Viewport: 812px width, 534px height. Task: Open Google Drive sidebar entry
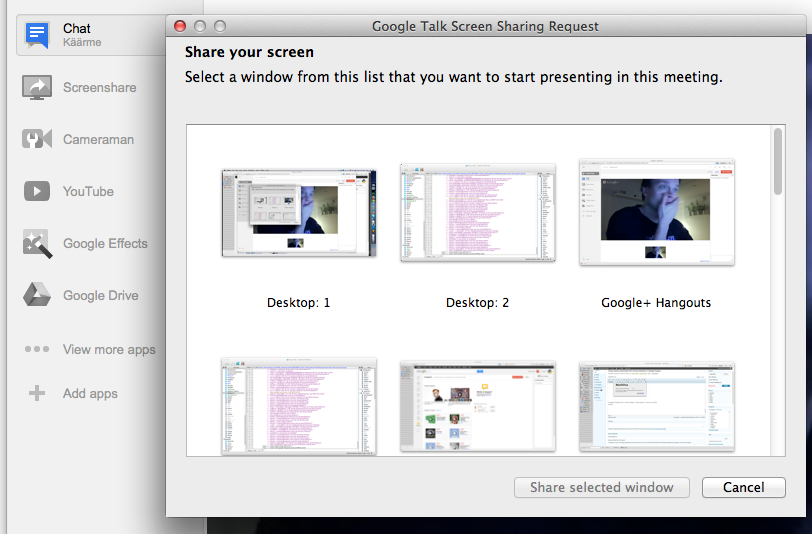tap(100, 295)
